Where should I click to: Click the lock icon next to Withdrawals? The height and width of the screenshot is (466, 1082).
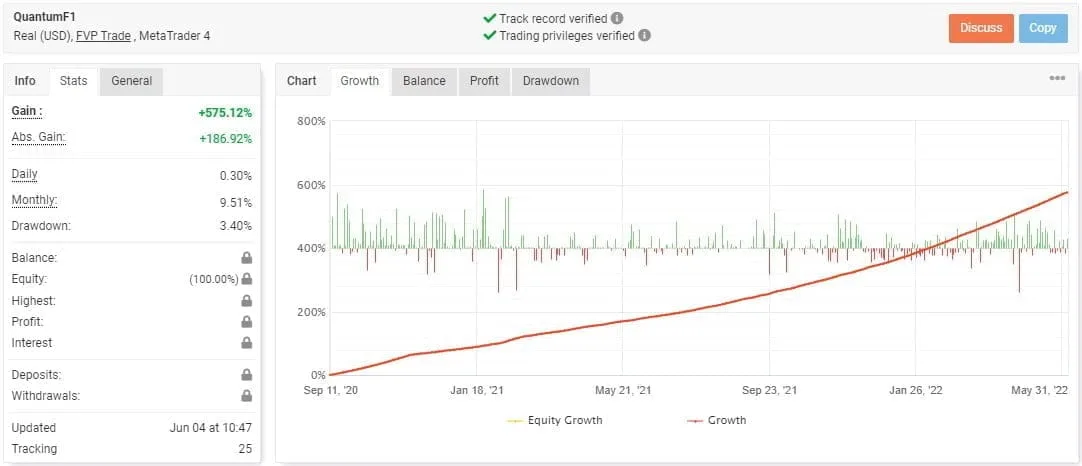(246, 396)
